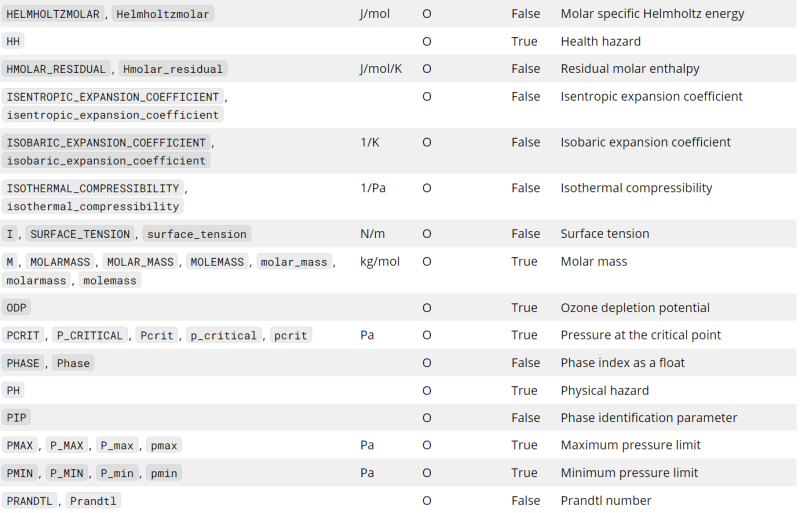Click the ISENTROPIC_EXPANSION_COEFFICIENT uppercase code tag
This screenshot has width=800, height=513.
(112, 97)
